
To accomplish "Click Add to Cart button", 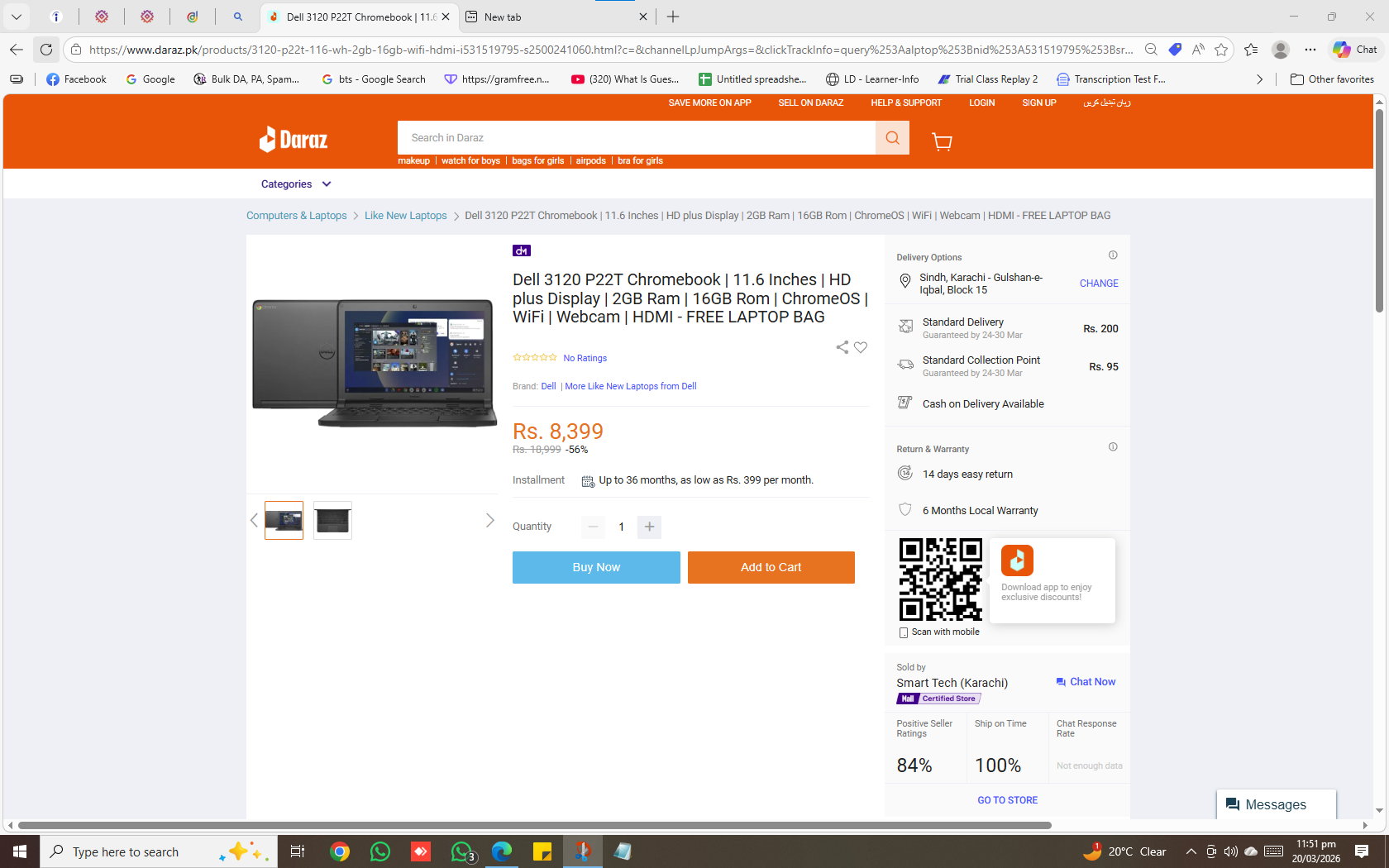I will point(771,567).
